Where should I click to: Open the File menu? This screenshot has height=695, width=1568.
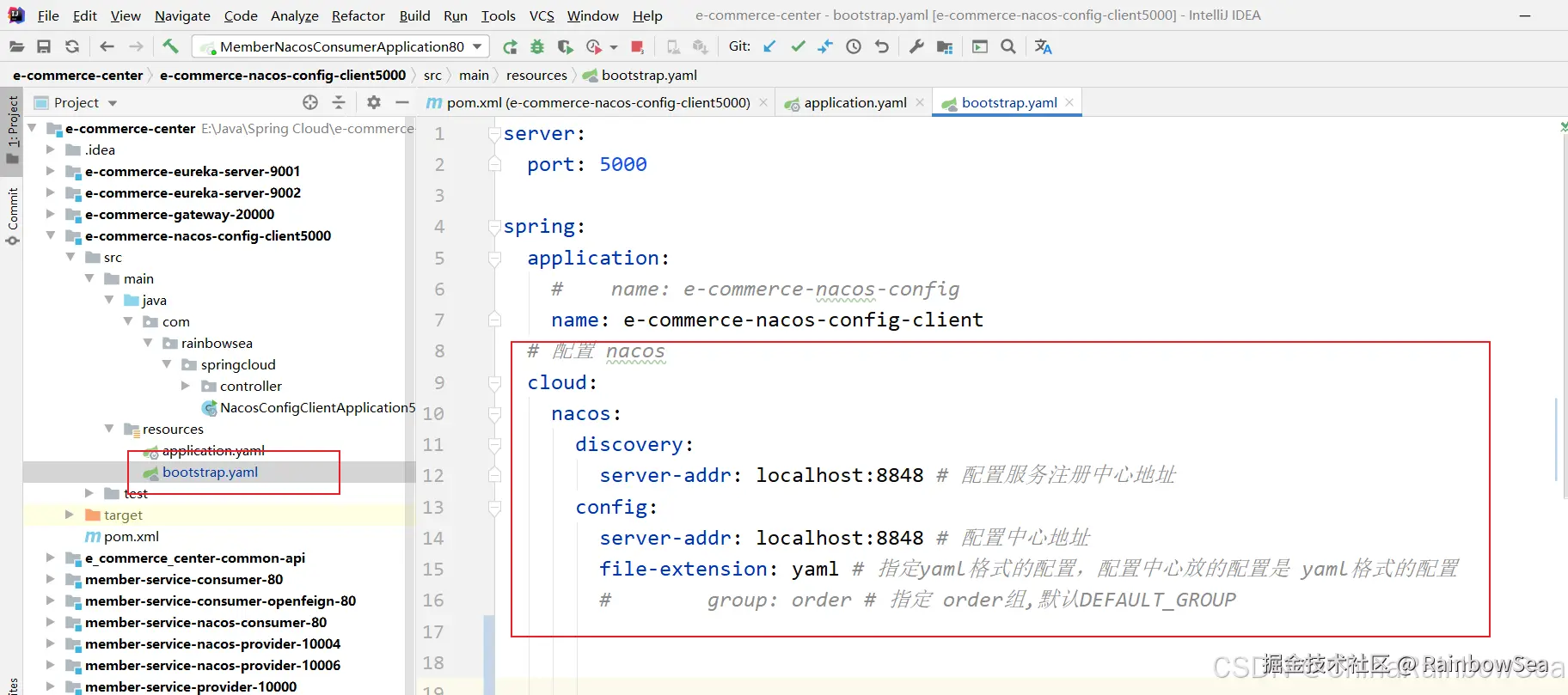pos(48,15)
